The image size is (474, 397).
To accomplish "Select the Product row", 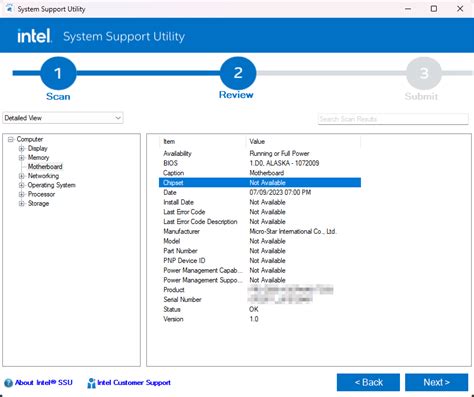I will tap(260, 290).
